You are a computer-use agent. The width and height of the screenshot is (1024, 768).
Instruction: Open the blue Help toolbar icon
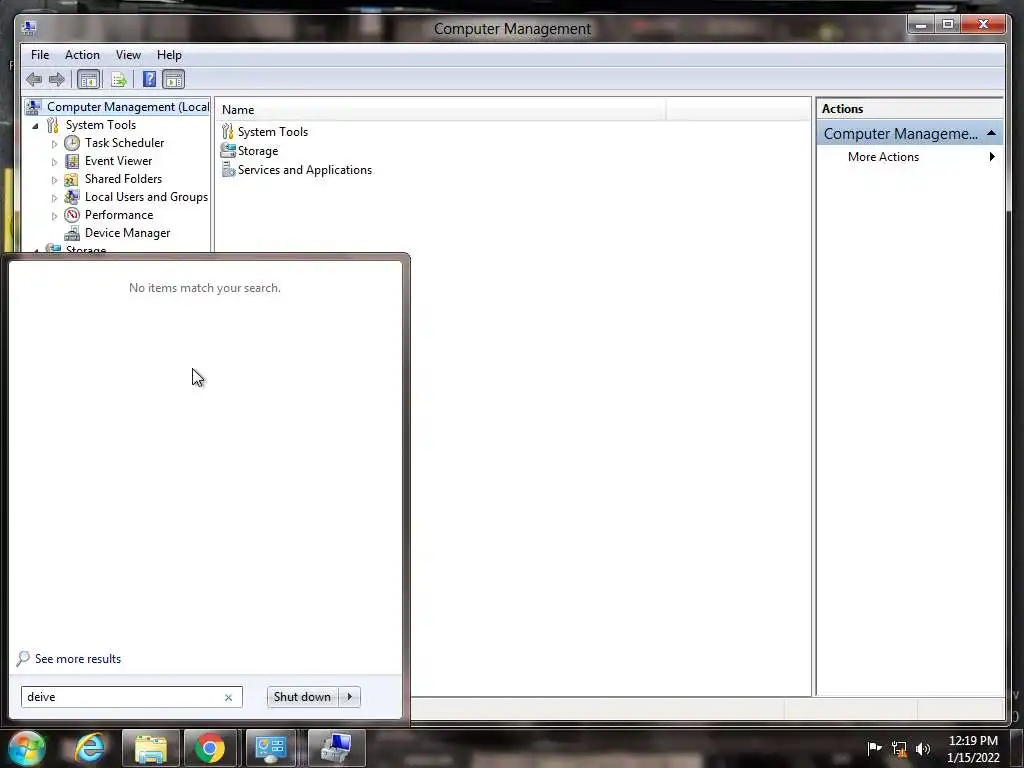tap(149, 80)
